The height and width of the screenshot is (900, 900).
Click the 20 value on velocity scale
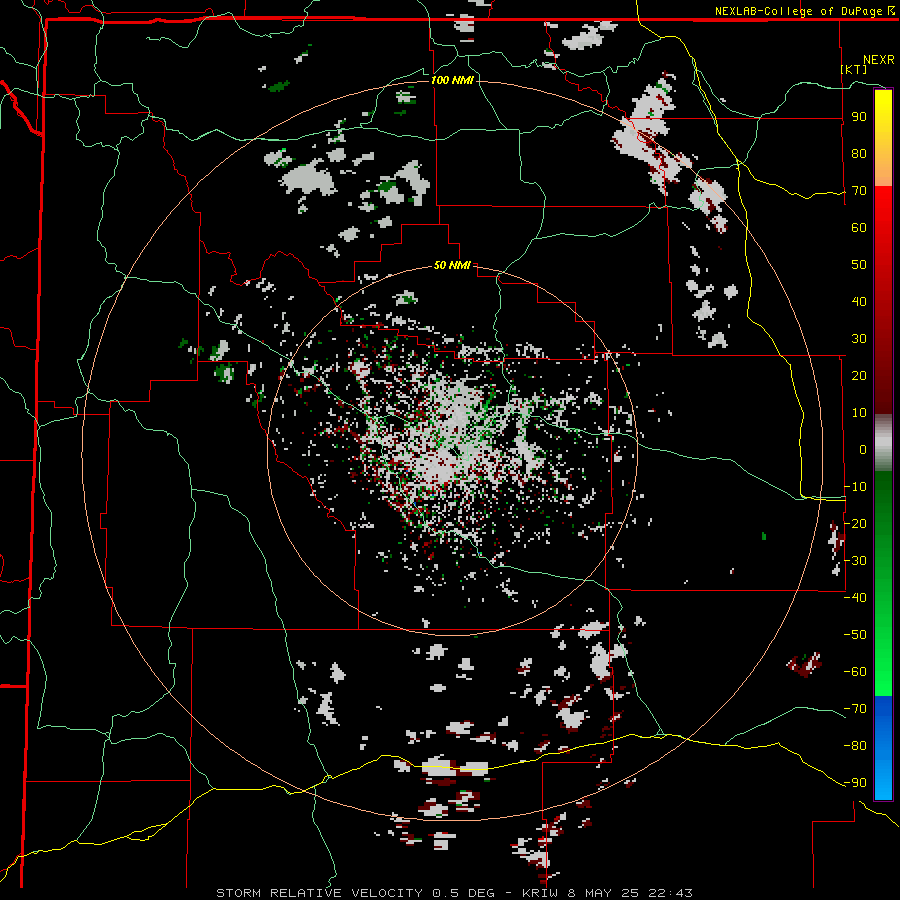click(x=859, y=376)
